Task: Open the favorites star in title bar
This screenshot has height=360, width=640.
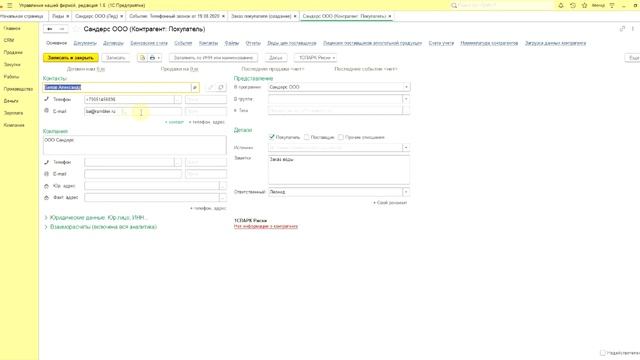Action: click(x=584, y=5)
